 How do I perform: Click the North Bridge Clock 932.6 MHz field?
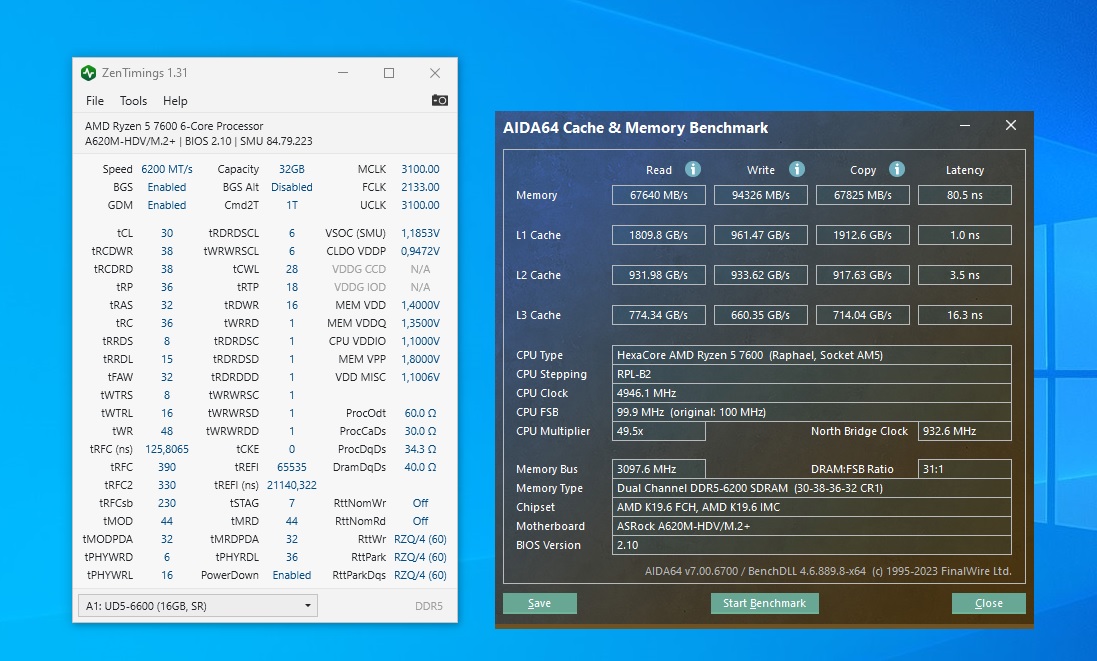tap(965, 431)
